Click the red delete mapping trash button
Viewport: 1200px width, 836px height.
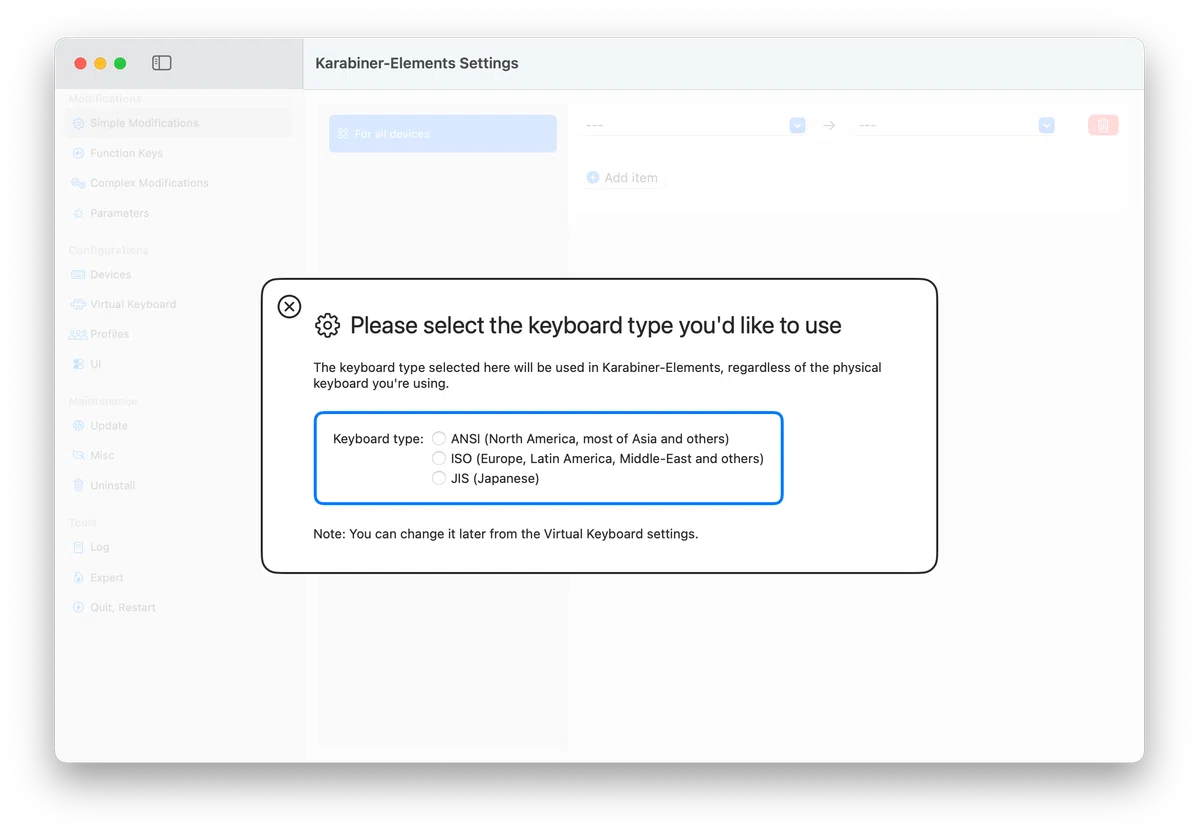(1103, 125)
